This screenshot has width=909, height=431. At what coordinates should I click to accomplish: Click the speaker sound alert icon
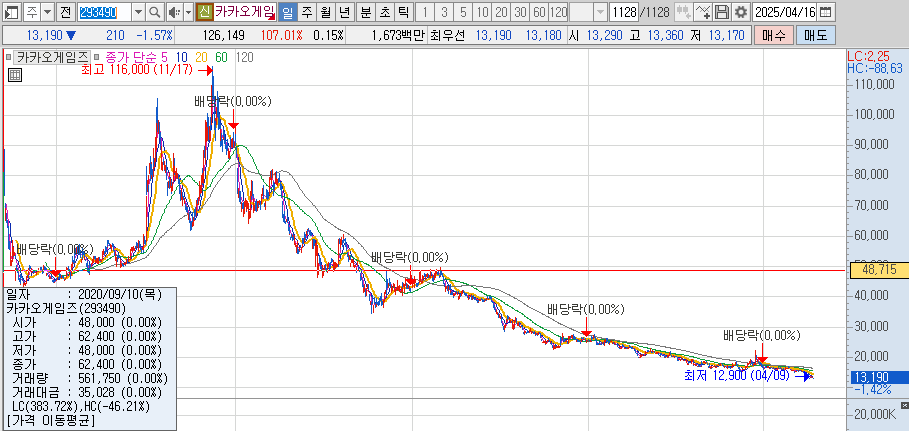174,12
